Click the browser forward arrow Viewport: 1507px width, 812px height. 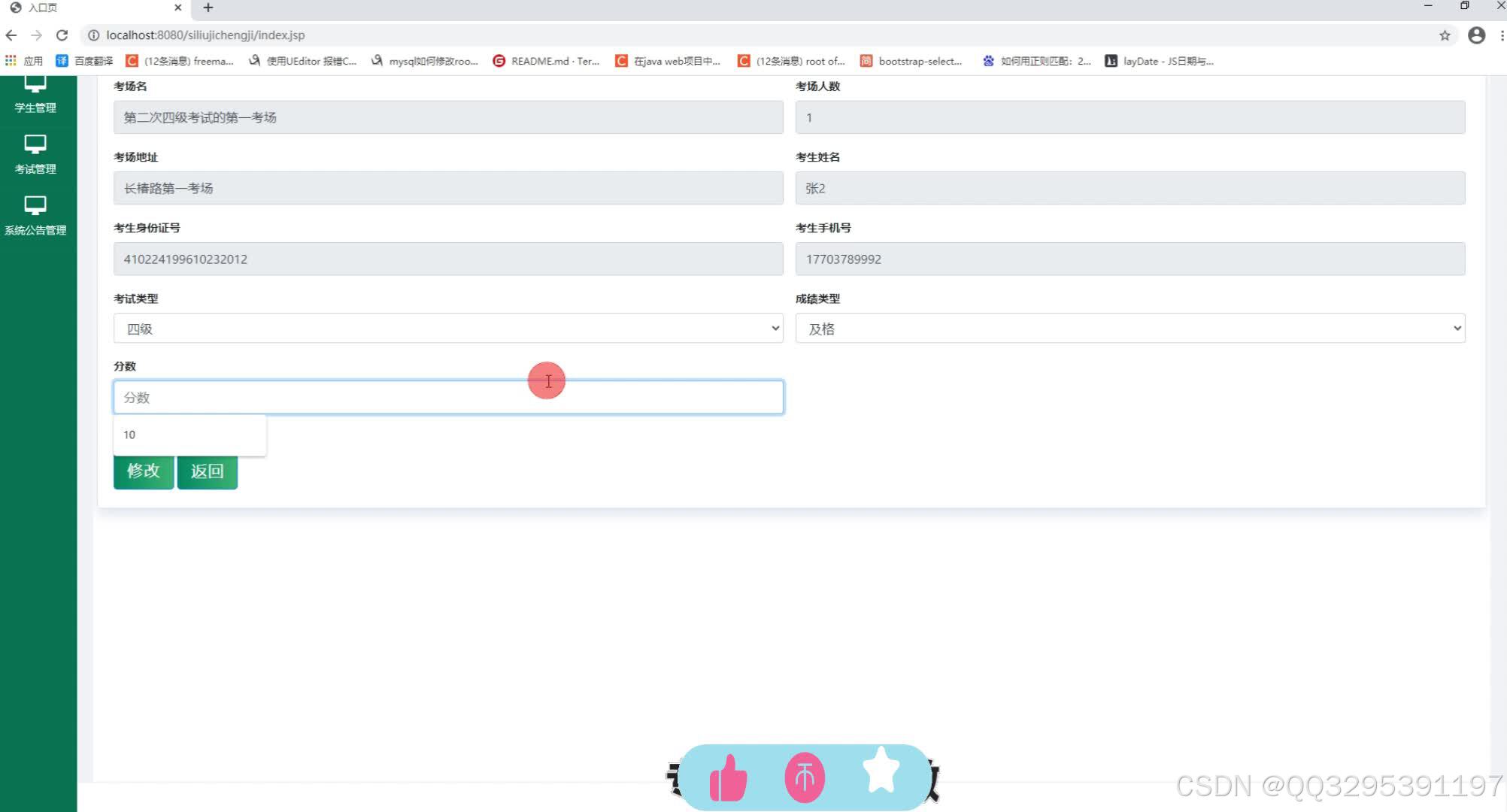point(36,35)
